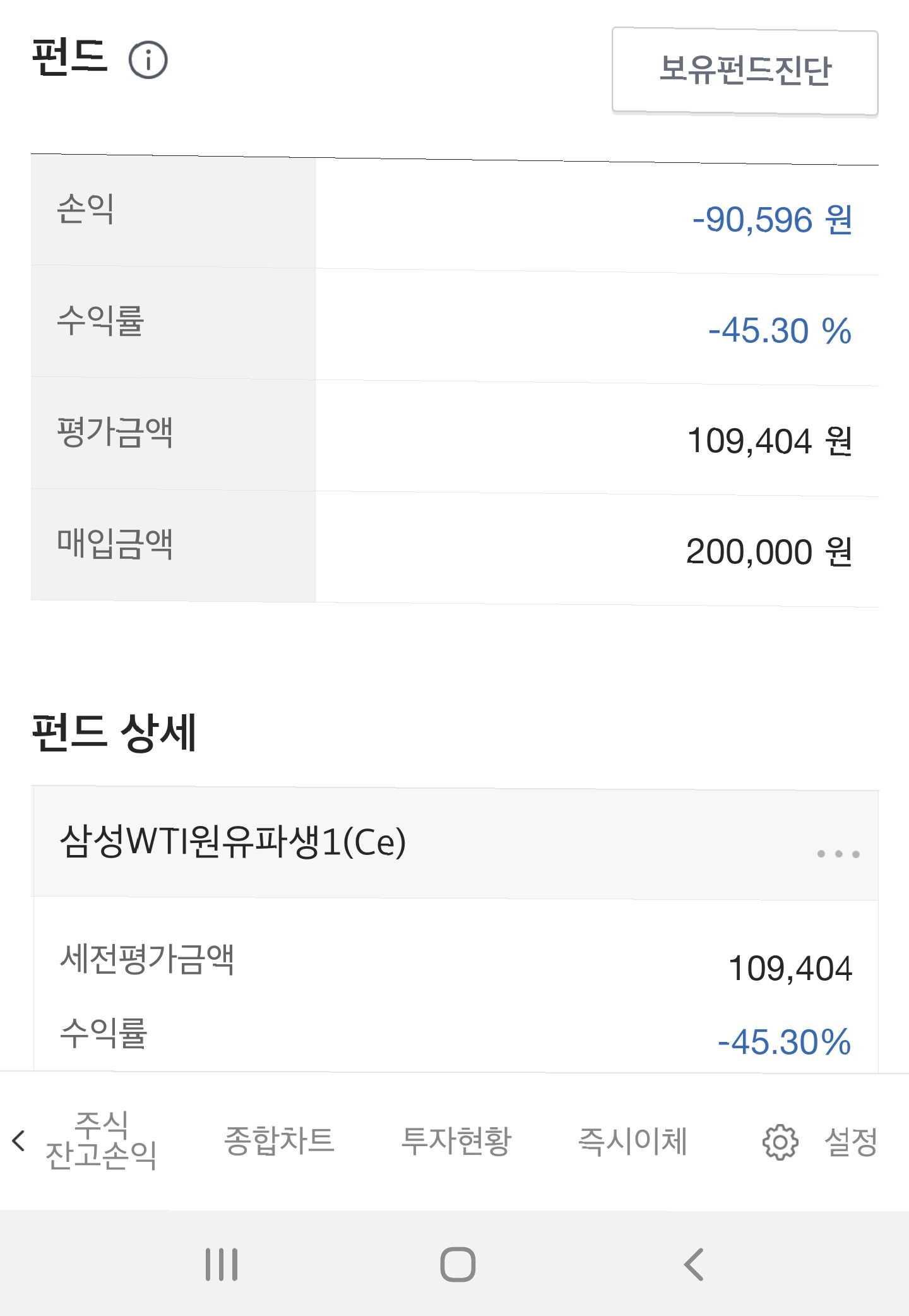Tap the -90,596 원 profit/loss value

pyautogui.click(x=772, y=220)
